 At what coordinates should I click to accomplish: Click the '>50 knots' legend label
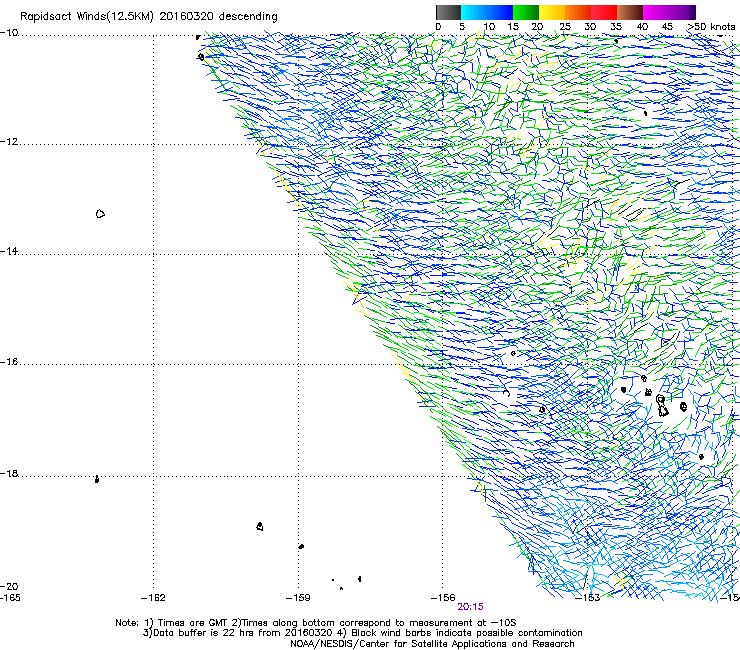click(712, 27)
